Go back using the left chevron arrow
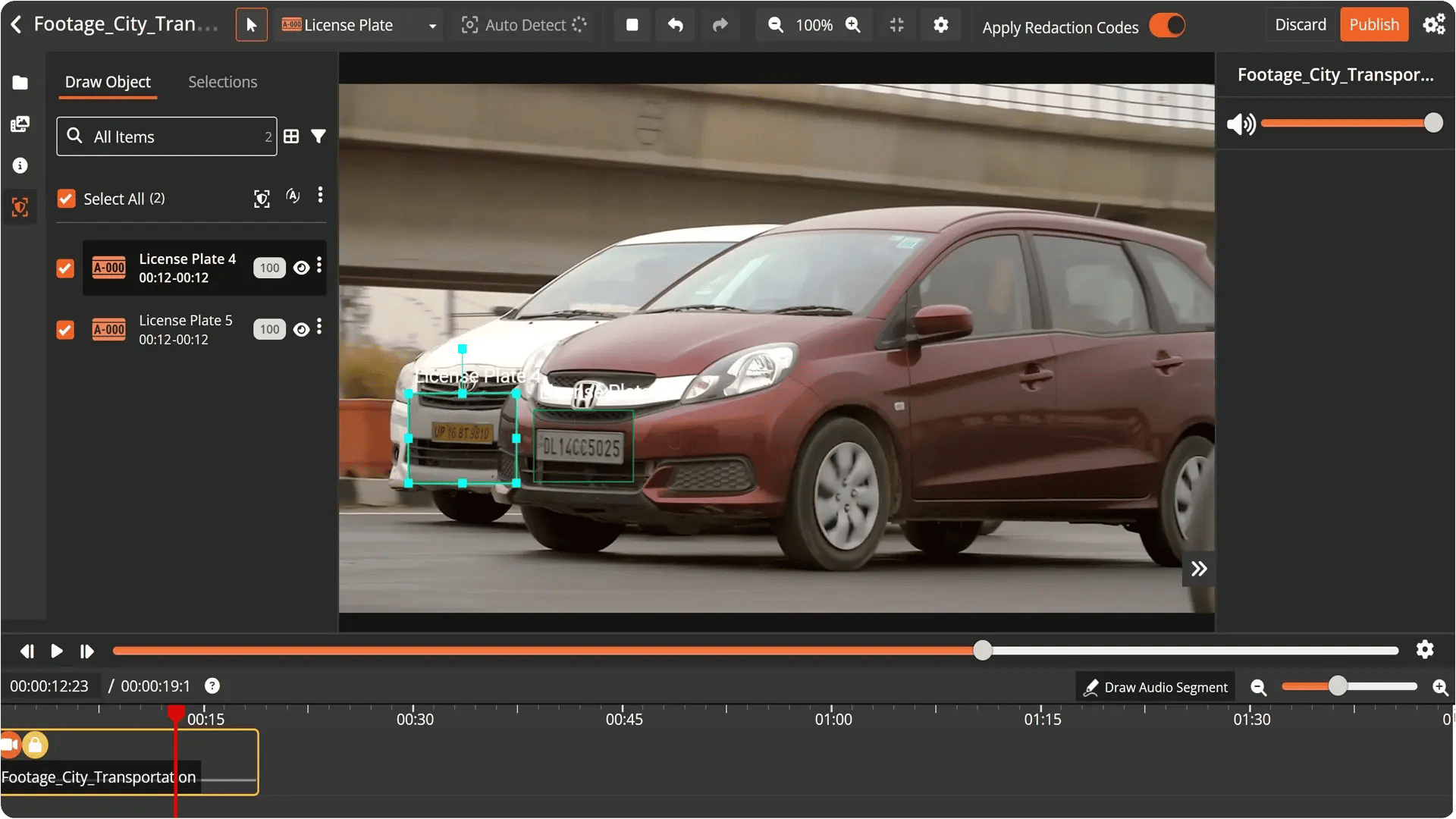 (16, 24)
